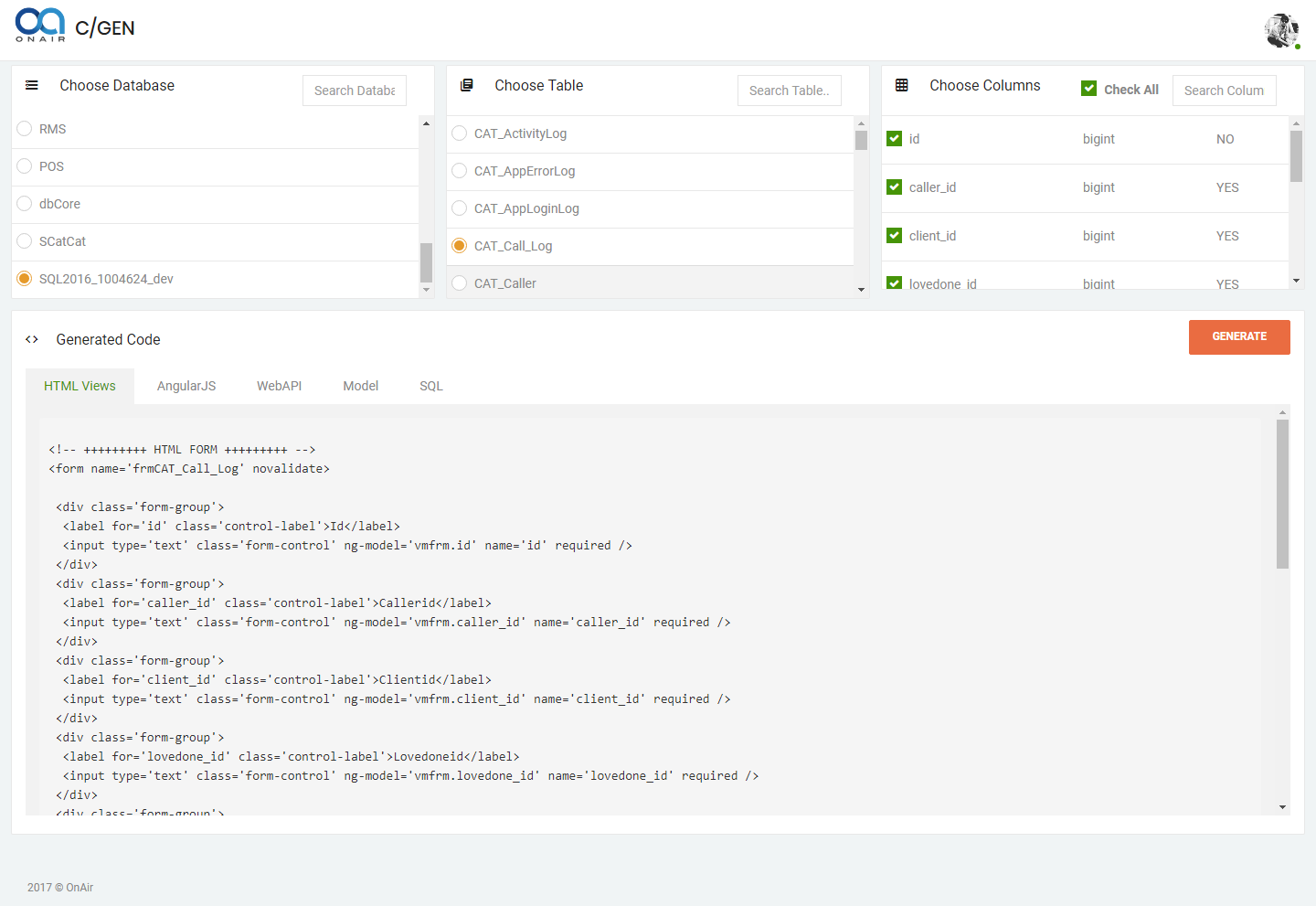Switch to the HTML Views tab
The image size is (1316, 906).
(x=80, y=386)
